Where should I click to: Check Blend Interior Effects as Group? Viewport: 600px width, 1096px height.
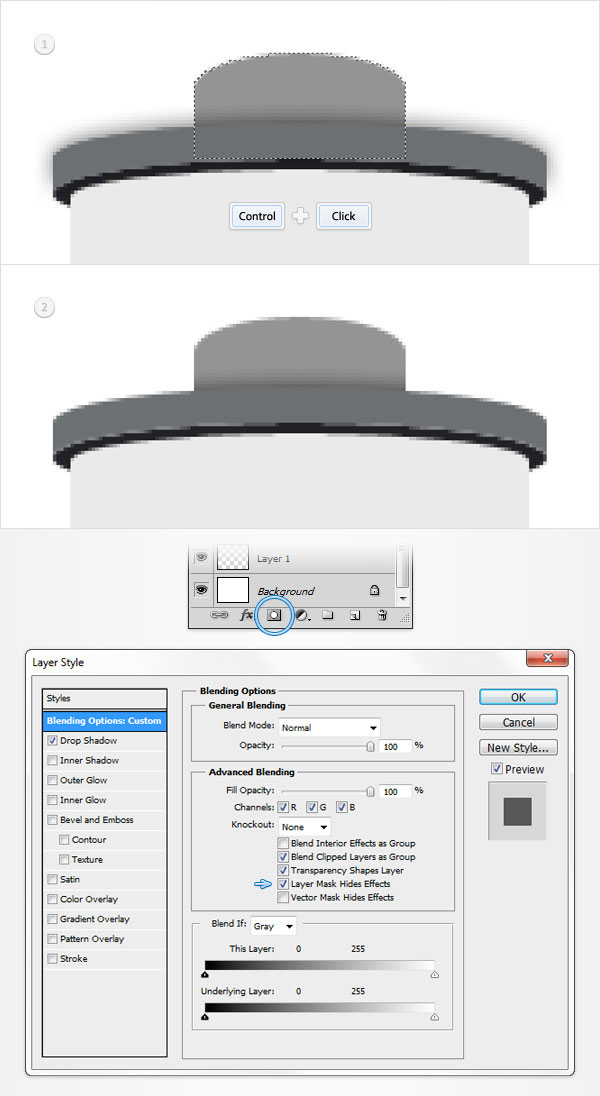283,843
